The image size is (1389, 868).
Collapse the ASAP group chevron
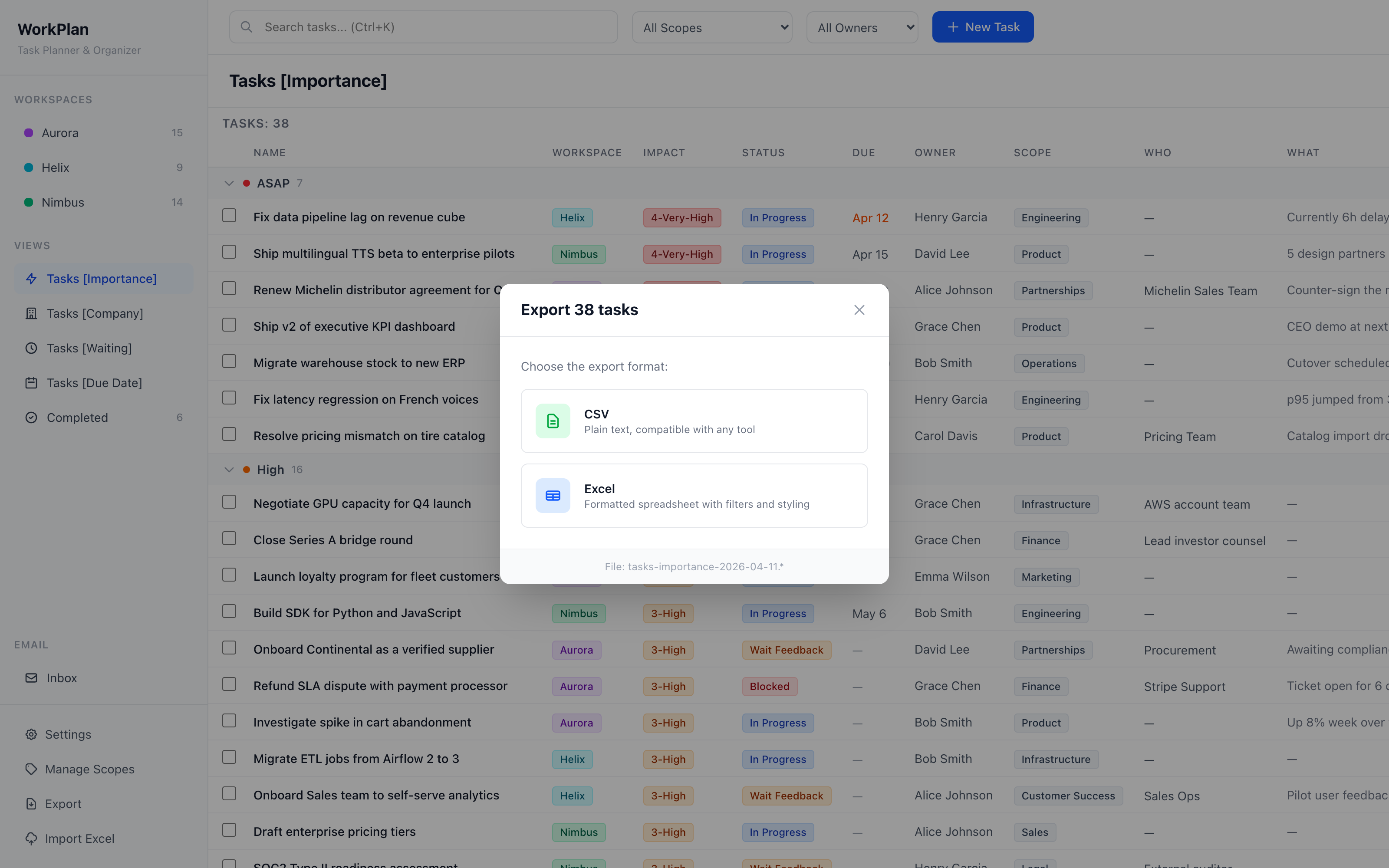pyautogui.click(x=229, y=183)
